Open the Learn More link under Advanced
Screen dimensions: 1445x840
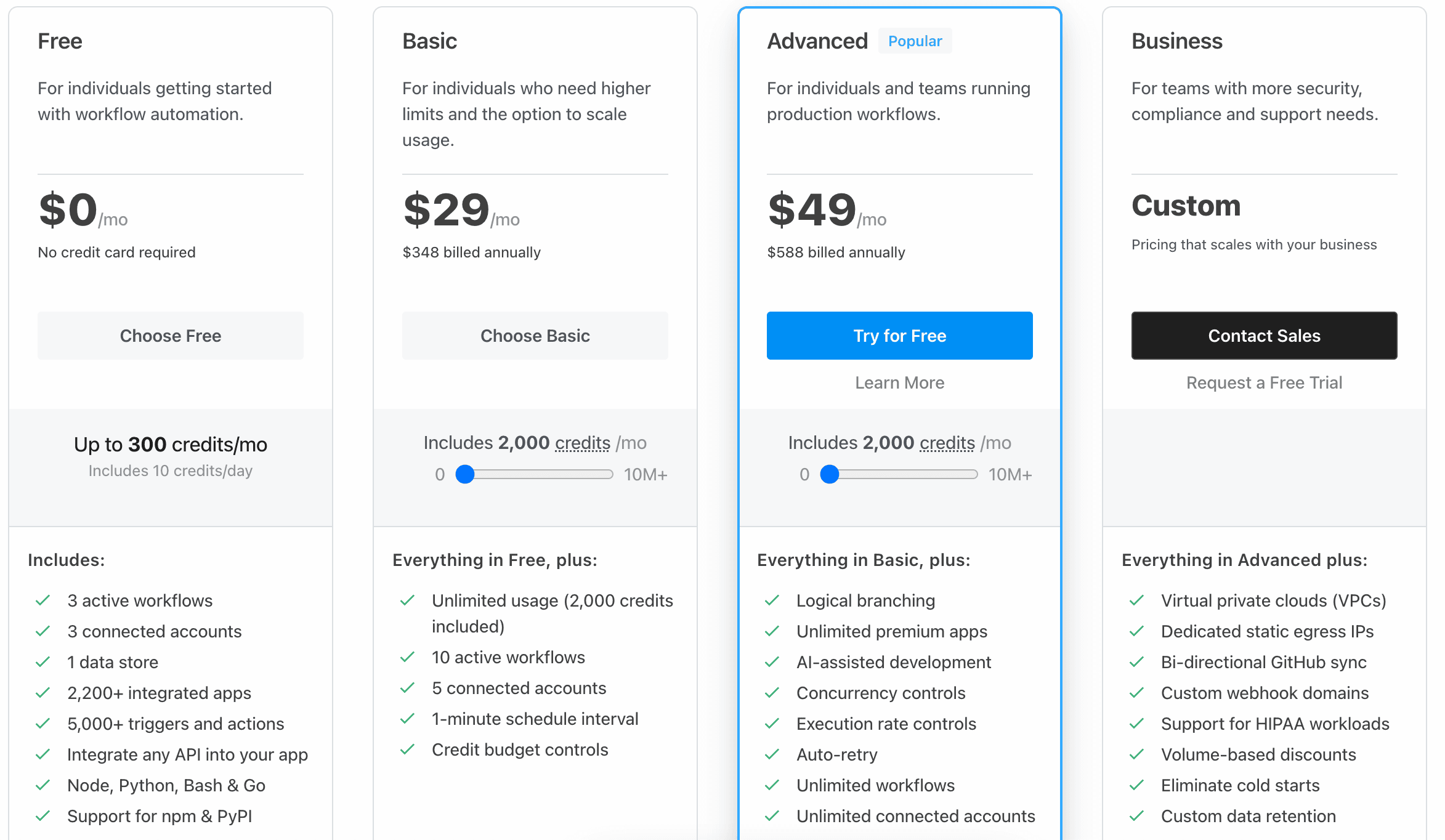click(899, 382)
